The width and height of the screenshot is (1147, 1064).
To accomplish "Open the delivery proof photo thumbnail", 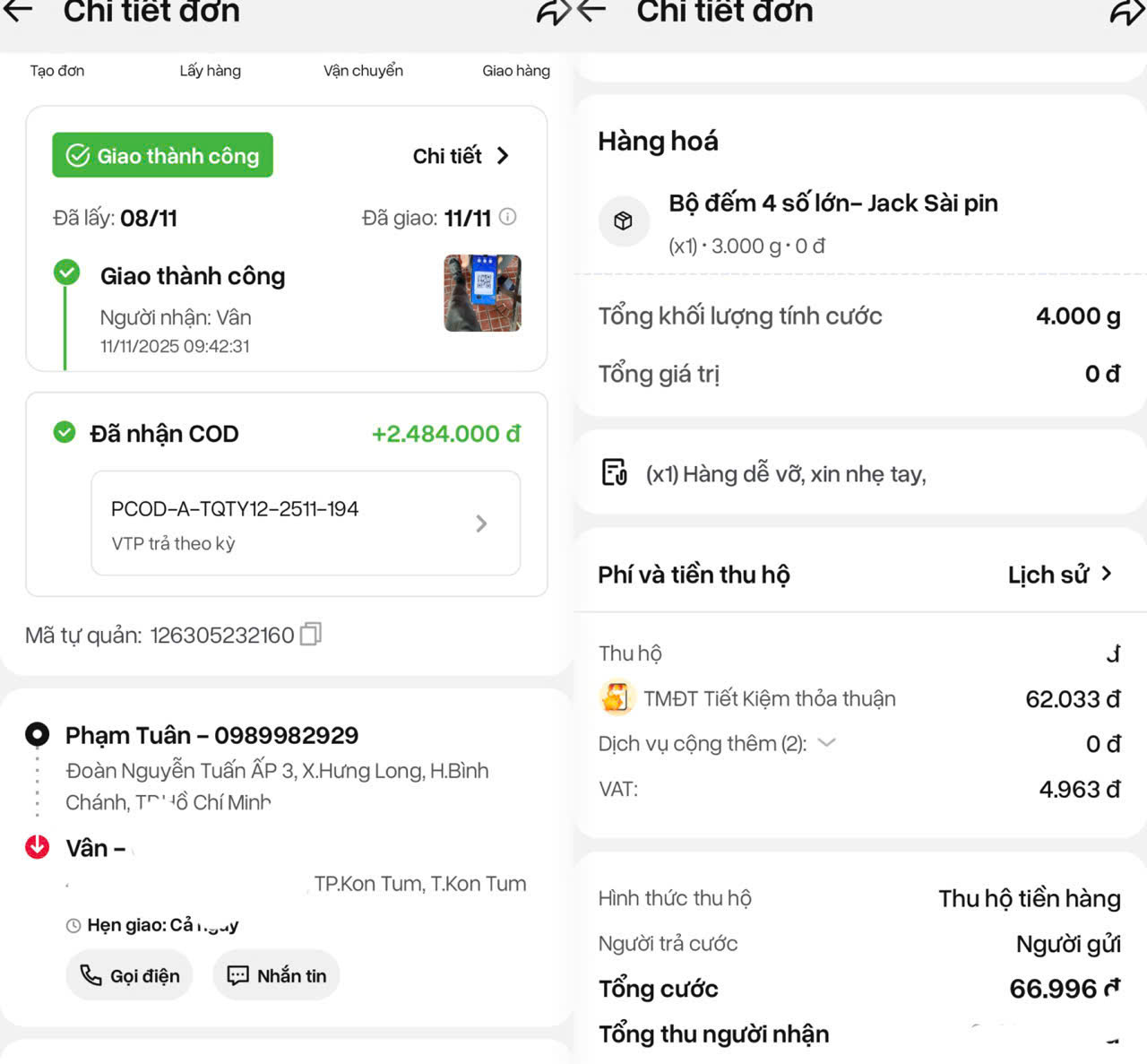I will point(482,293).
